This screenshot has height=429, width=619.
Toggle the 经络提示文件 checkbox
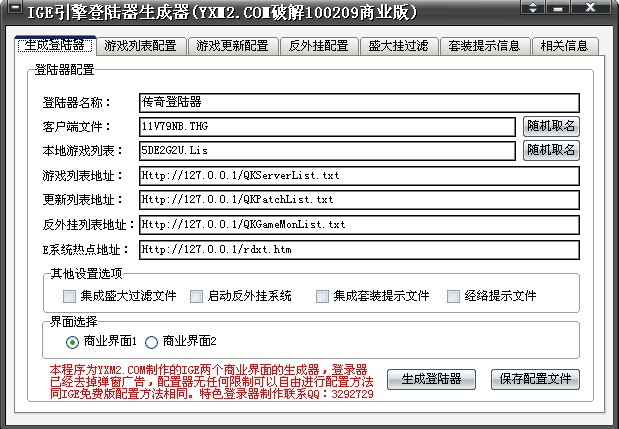click(453, 296)
